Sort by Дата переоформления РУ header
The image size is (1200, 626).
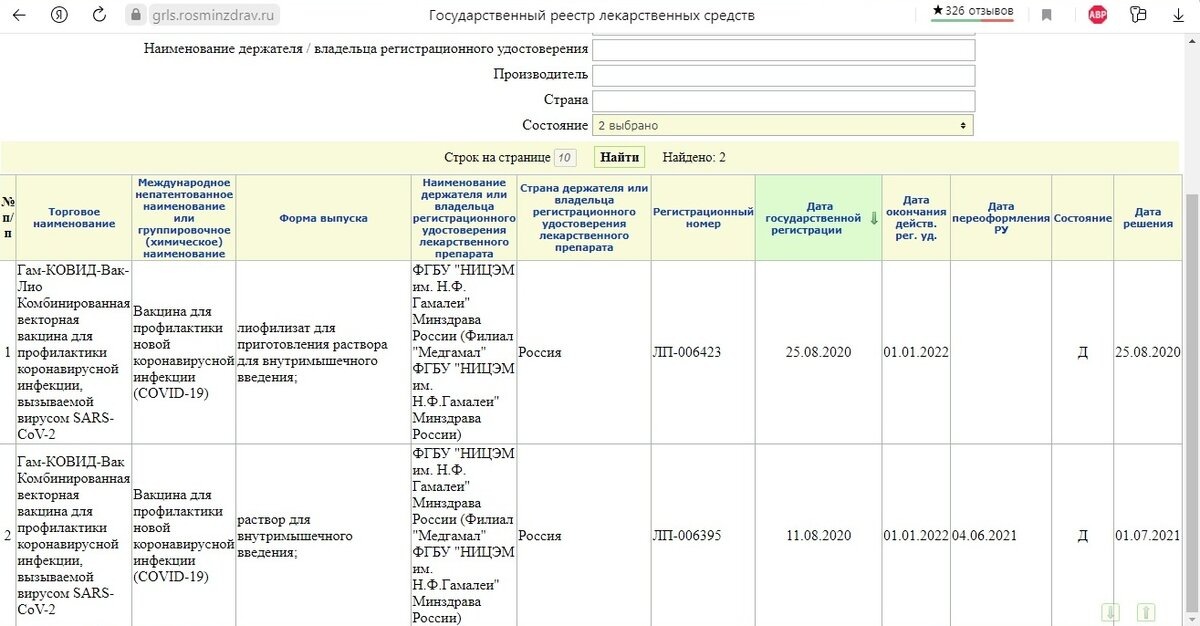coord(1000,218)
